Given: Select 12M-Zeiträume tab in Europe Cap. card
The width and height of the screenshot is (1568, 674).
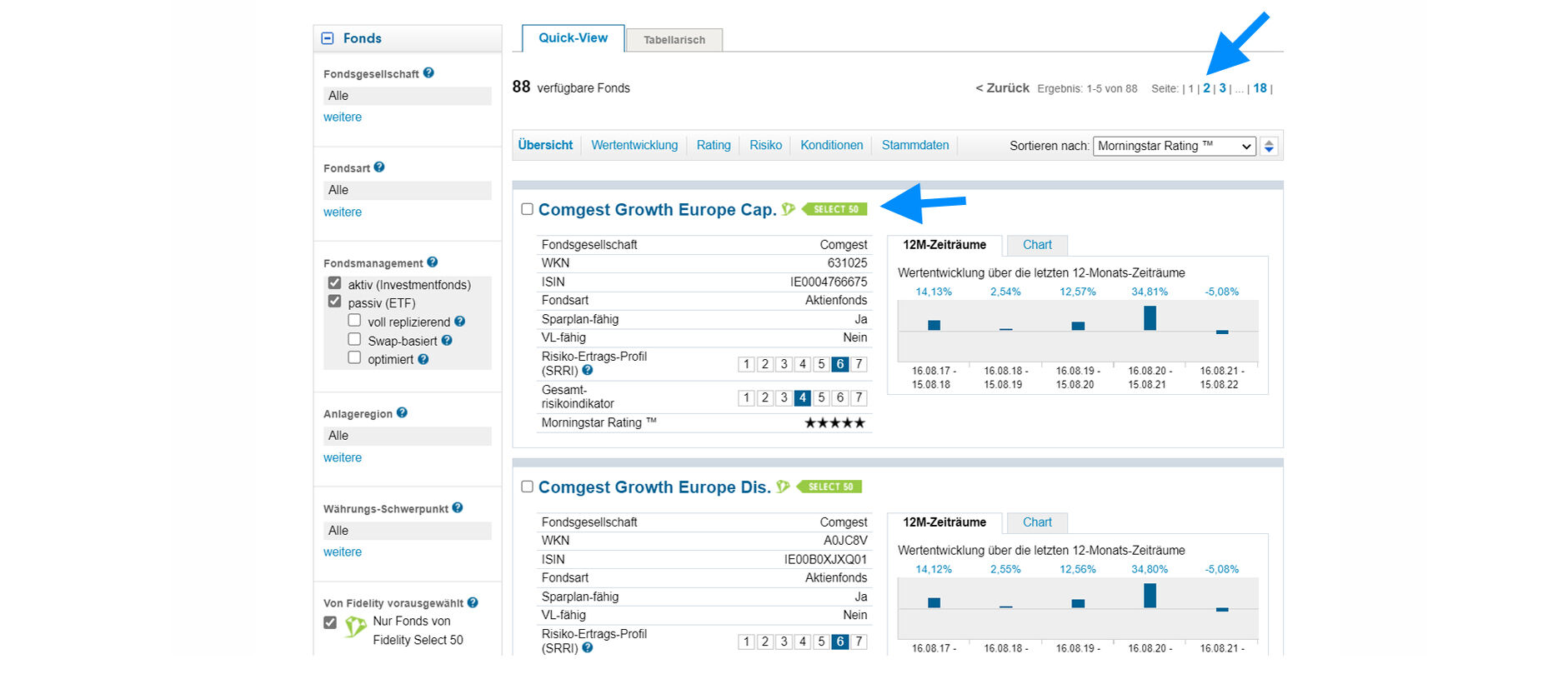Looking at the screenshot, I should point(944,245).
